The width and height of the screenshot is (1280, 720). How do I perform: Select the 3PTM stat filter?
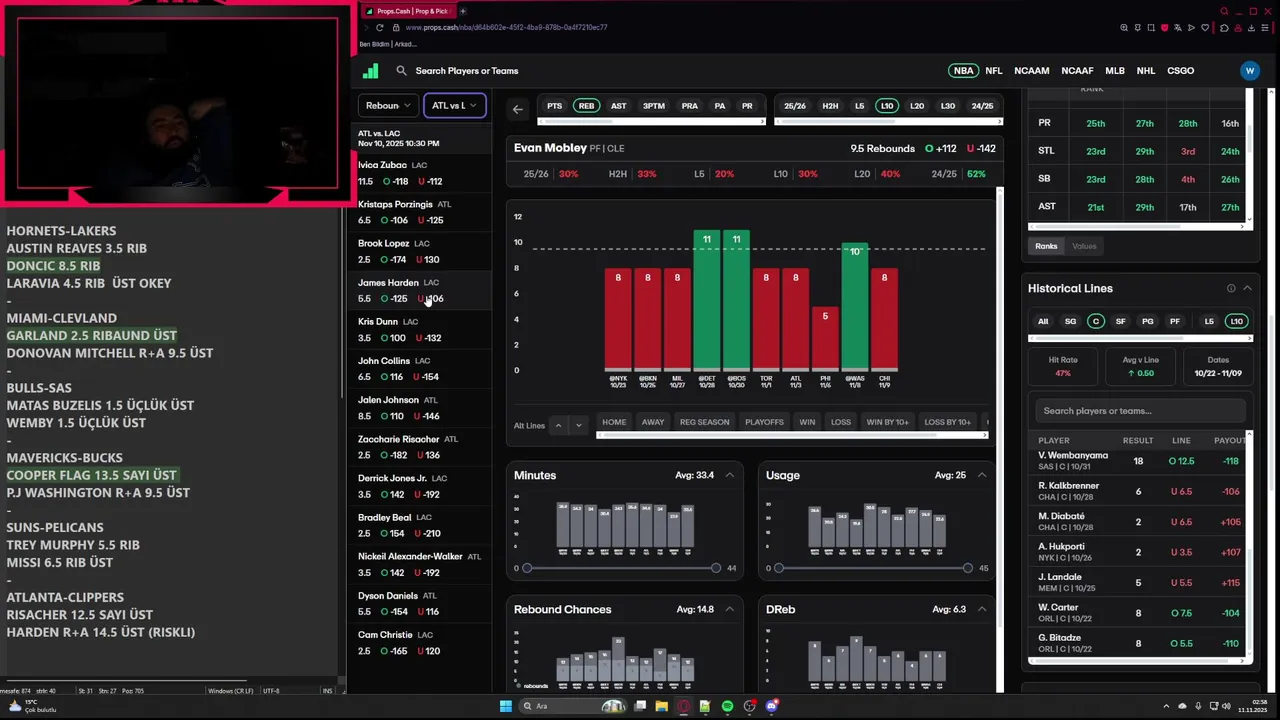pos(653,106)
